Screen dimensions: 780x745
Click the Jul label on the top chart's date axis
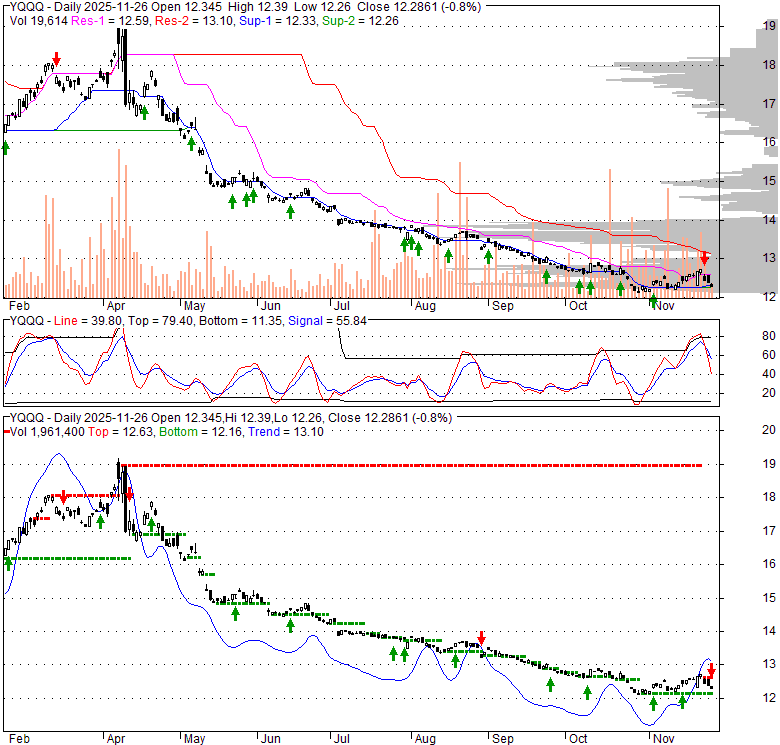[x=342, y=307]
